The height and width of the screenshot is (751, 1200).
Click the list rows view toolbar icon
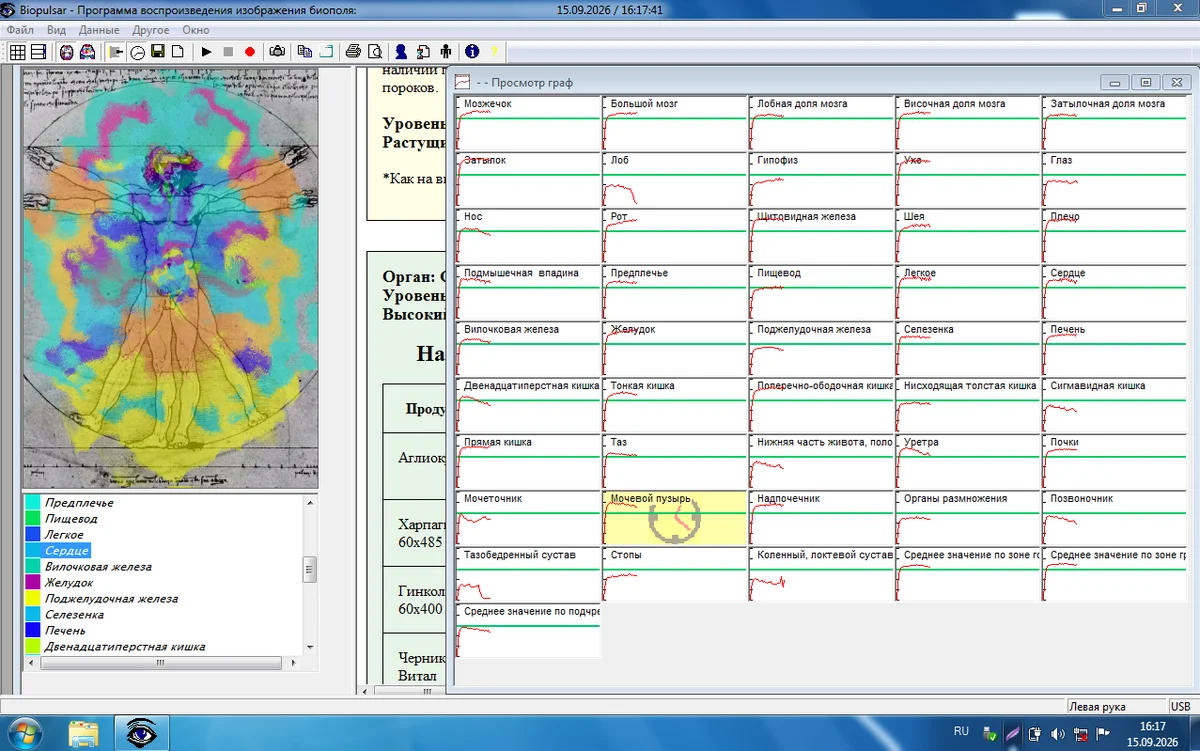[x=38, y=51]
